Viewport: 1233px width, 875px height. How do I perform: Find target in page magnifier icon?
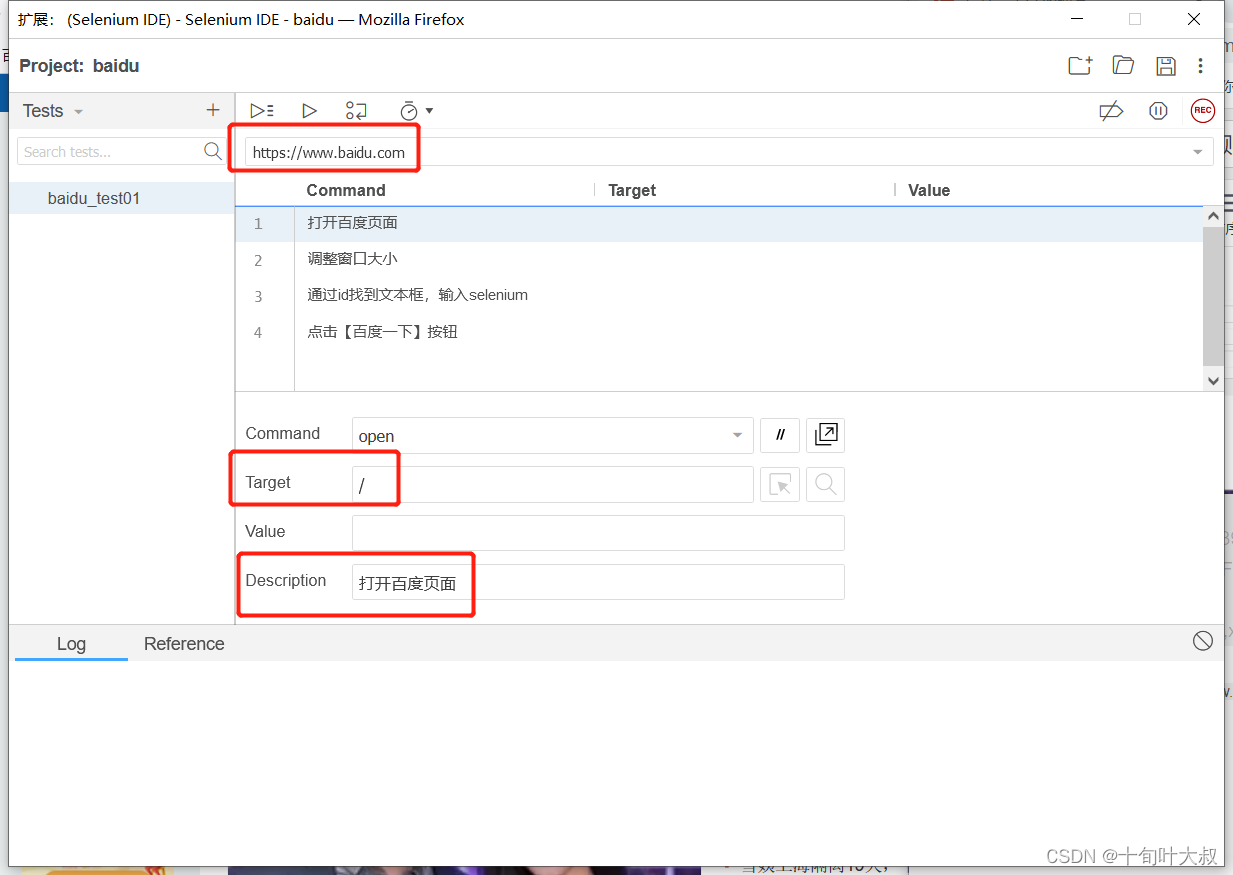pos(826,484)
